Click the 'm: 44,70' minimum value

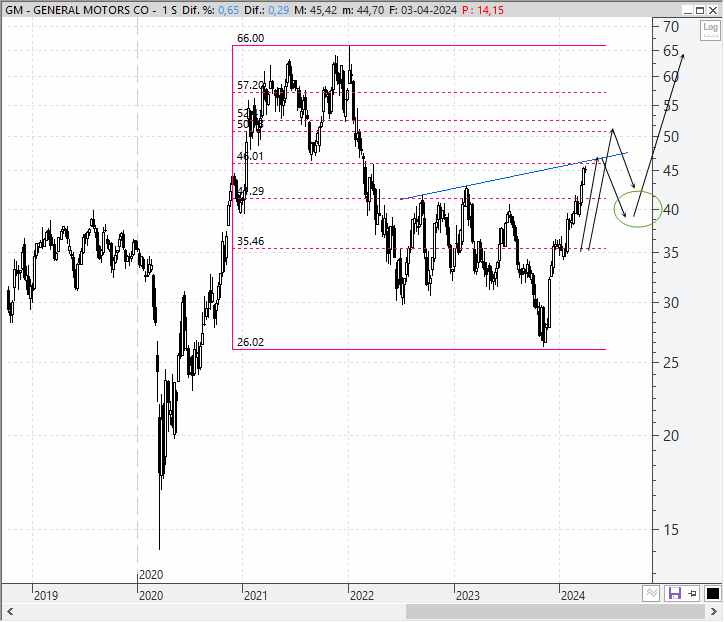tap(363, 10)
